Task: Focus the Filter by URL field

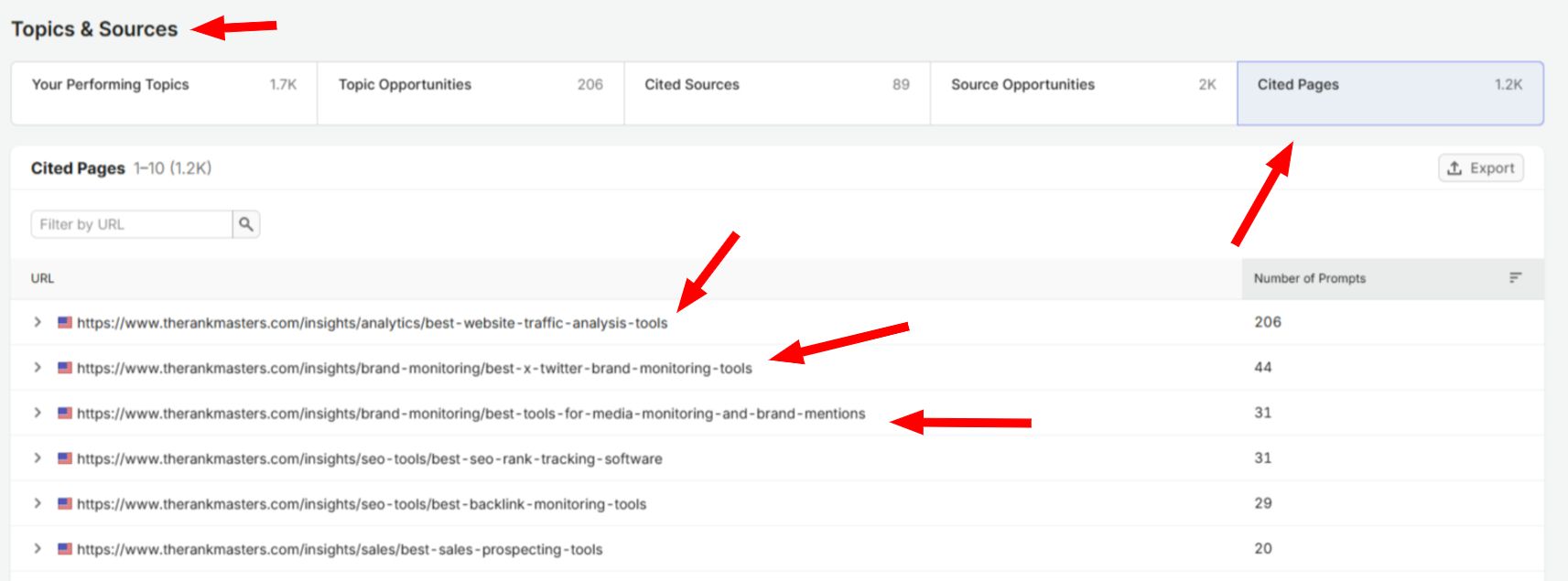Action: point(132,224)
